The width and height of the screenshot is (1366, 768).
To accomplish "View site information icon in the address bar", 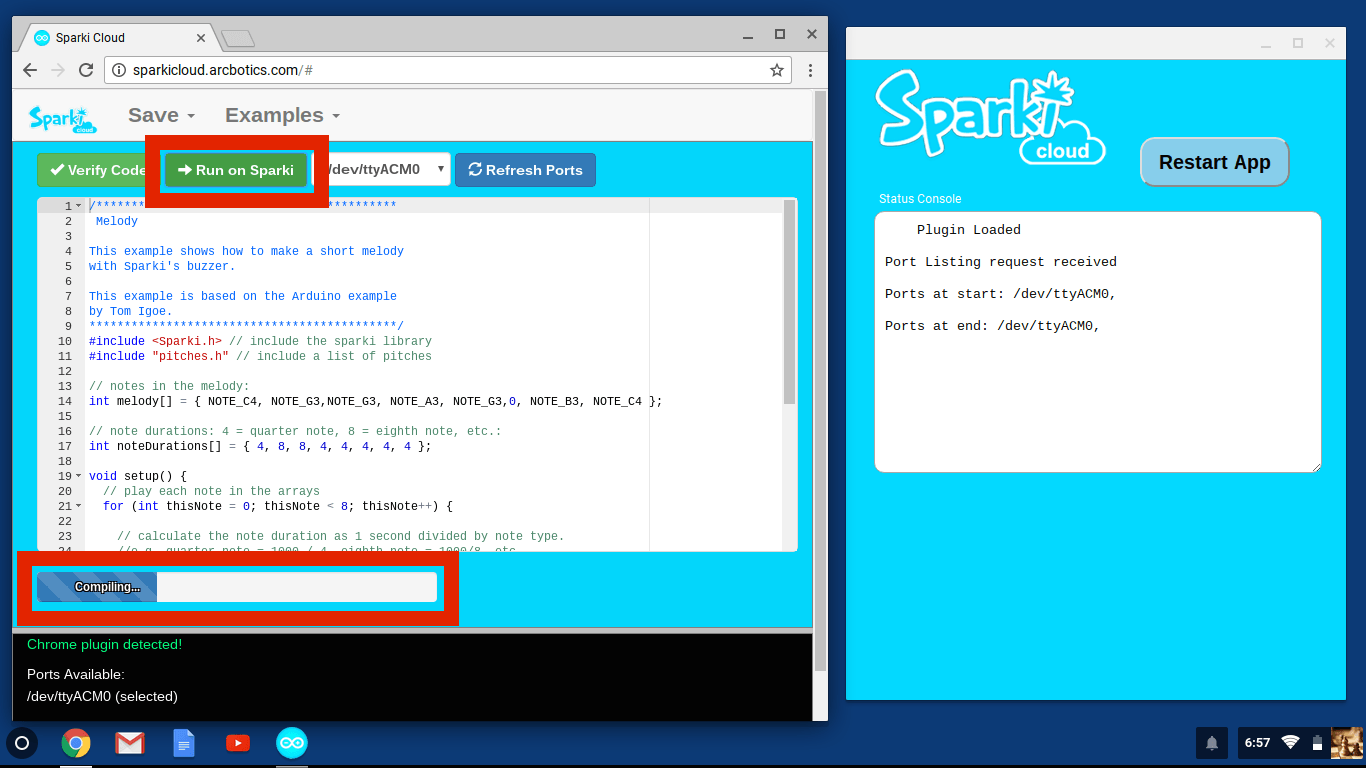I will pyautogui.click(x=119, y=70).
